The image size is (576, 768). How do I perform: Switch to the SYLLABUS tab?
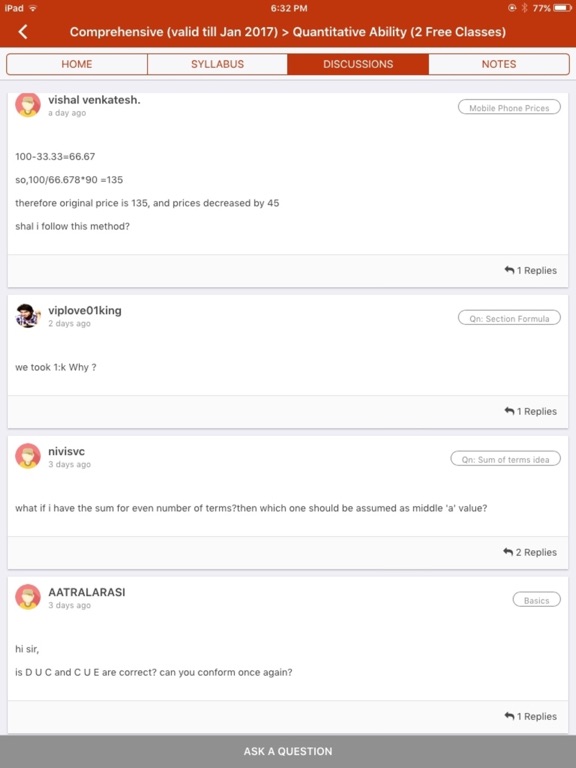(217, 64)
